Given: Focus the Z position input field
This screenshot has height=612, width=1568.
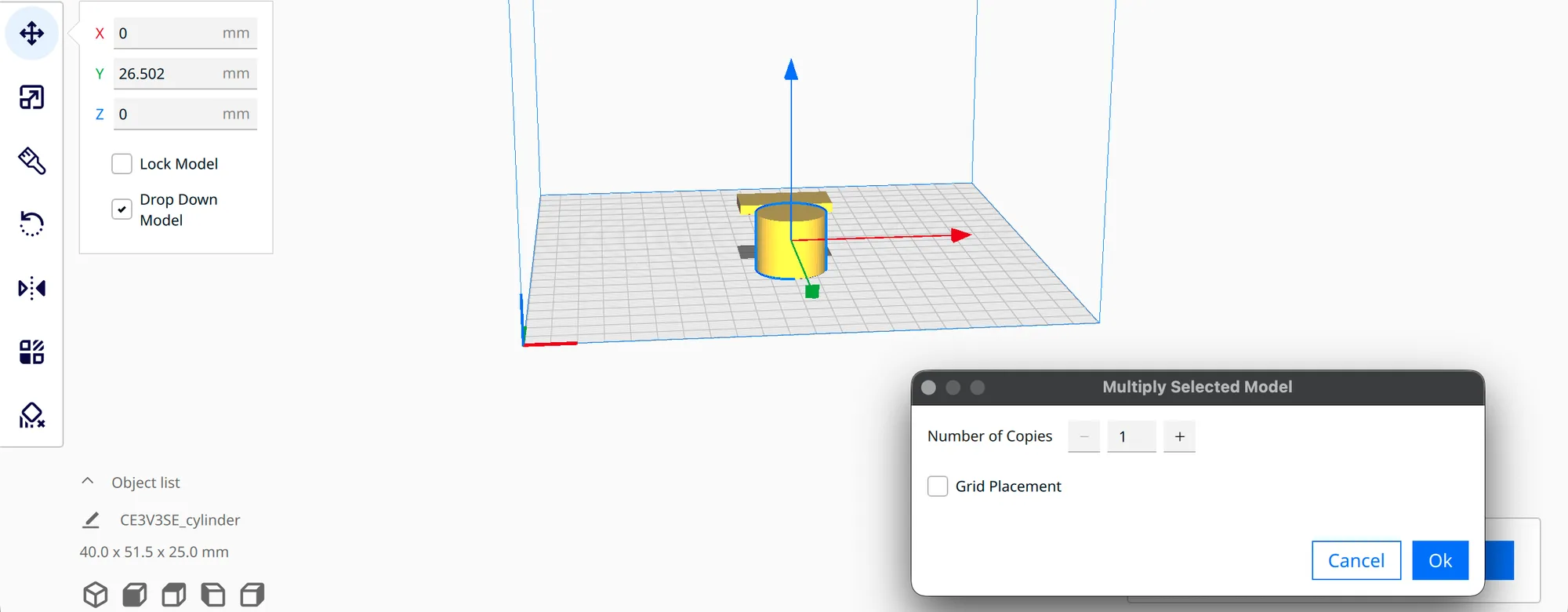Looking at the screenshot, I should [x=185, y=115].
